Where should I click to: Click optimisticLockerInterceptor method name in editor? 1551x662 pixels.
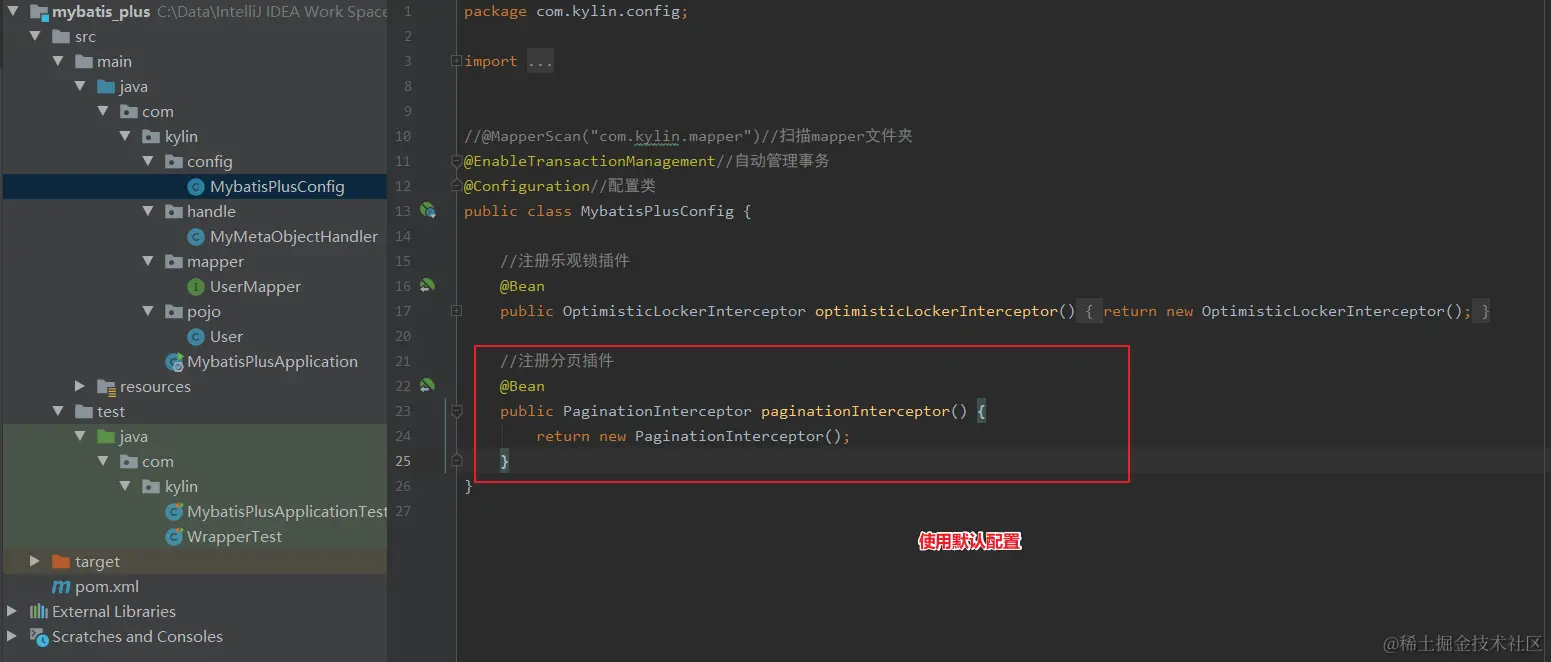tap(936, 311)
